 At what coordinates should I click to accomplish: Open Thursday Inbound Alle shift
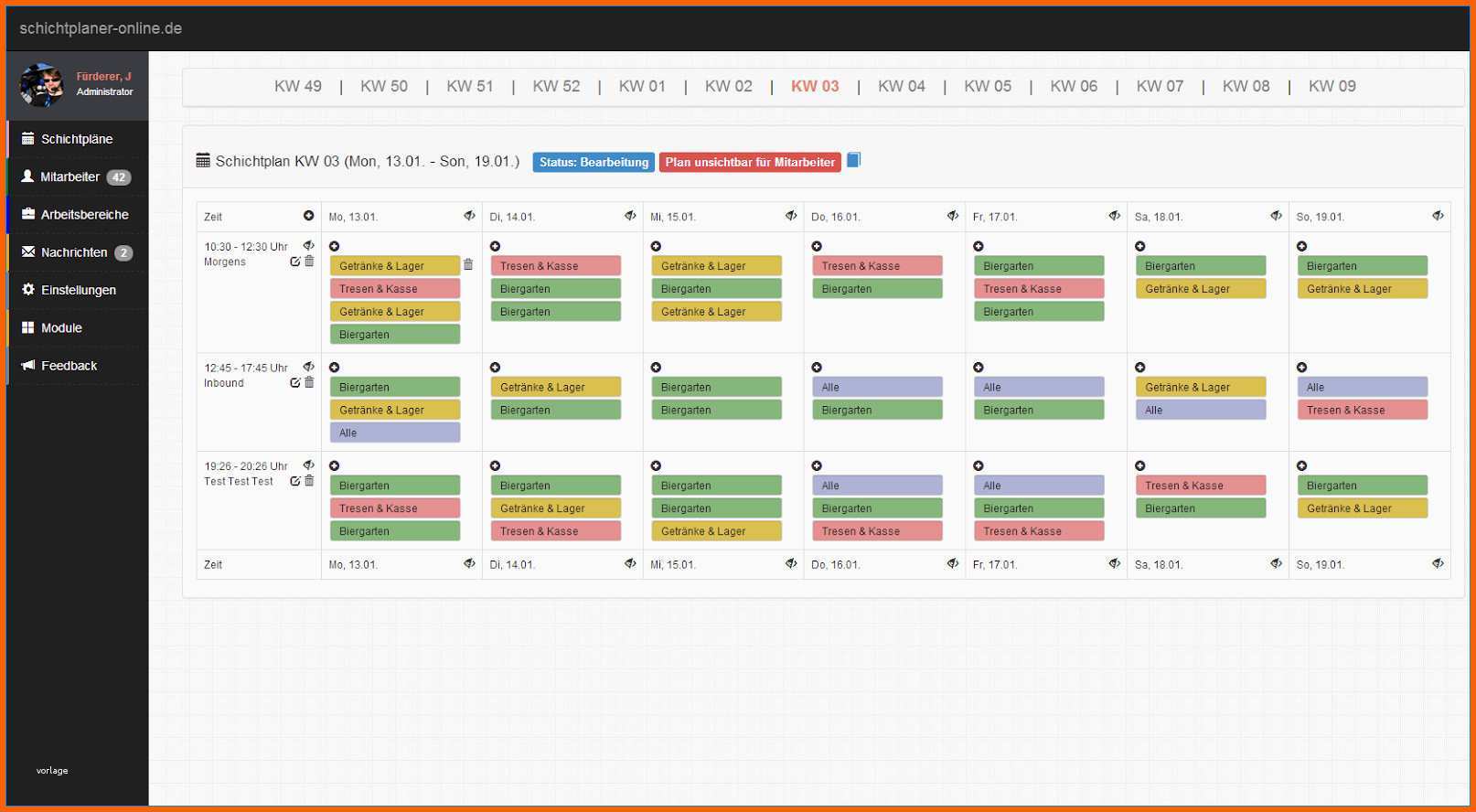[877, 387]
